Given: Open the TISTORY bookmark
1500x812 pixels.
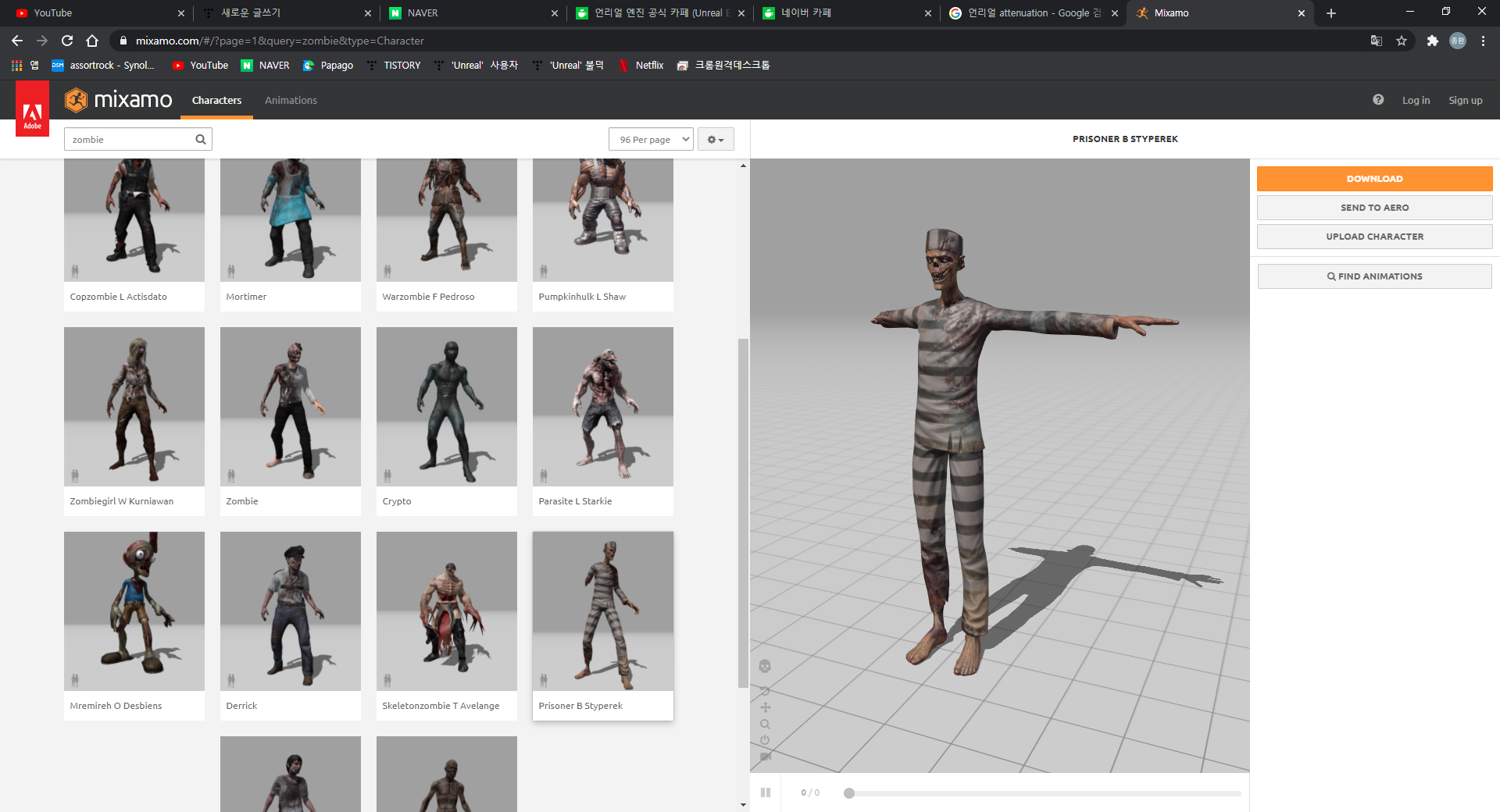Looking at the screenshot, I should tap(394, 66).
